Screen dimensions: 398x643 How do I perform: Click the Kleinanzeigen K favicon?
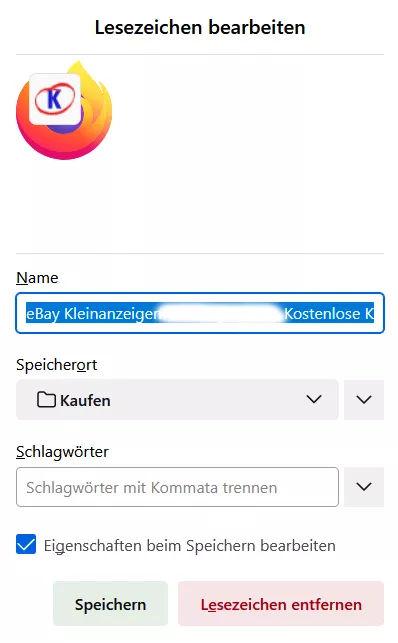(x=55, y=99)
